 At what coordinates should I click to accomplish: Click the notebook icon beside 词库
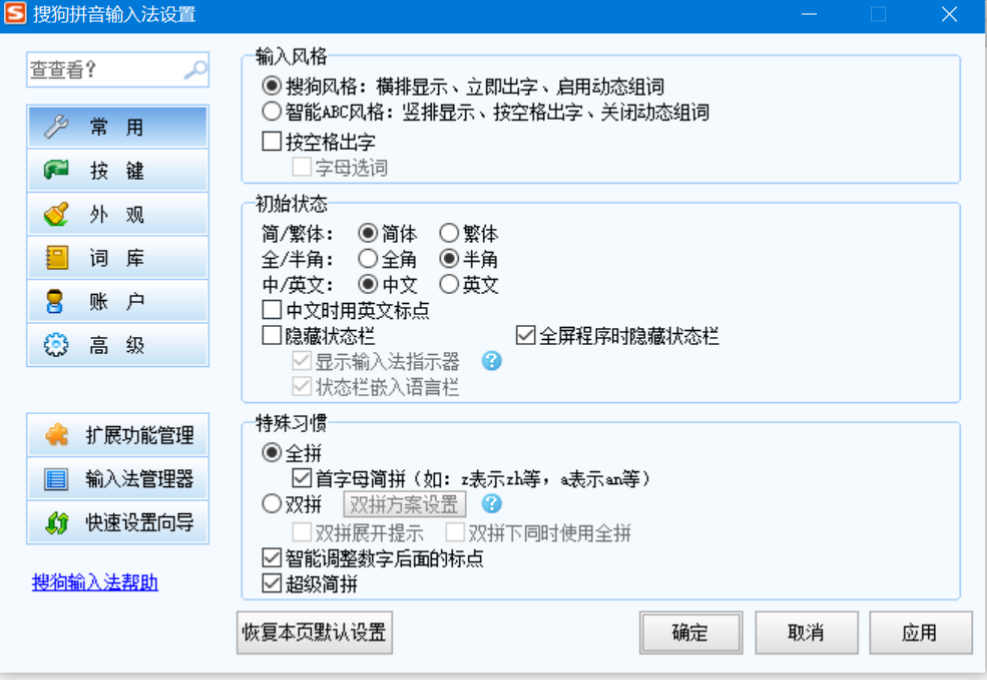click(56, 258)
